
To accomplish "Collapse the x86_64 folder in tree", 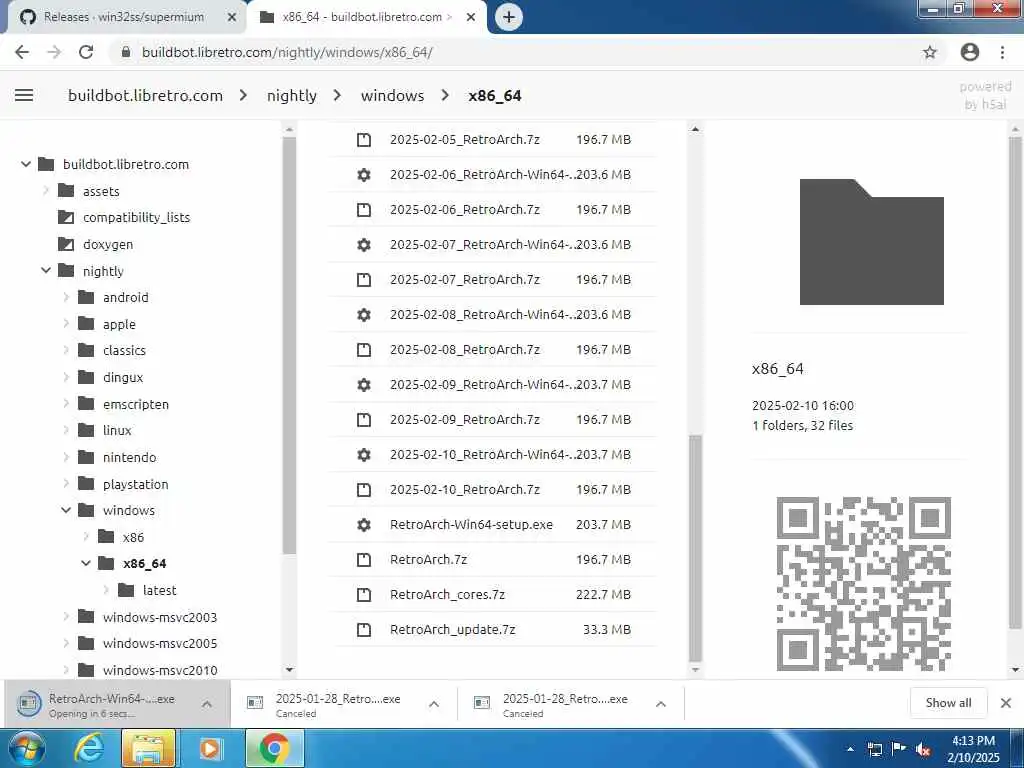I will [86, 563].
